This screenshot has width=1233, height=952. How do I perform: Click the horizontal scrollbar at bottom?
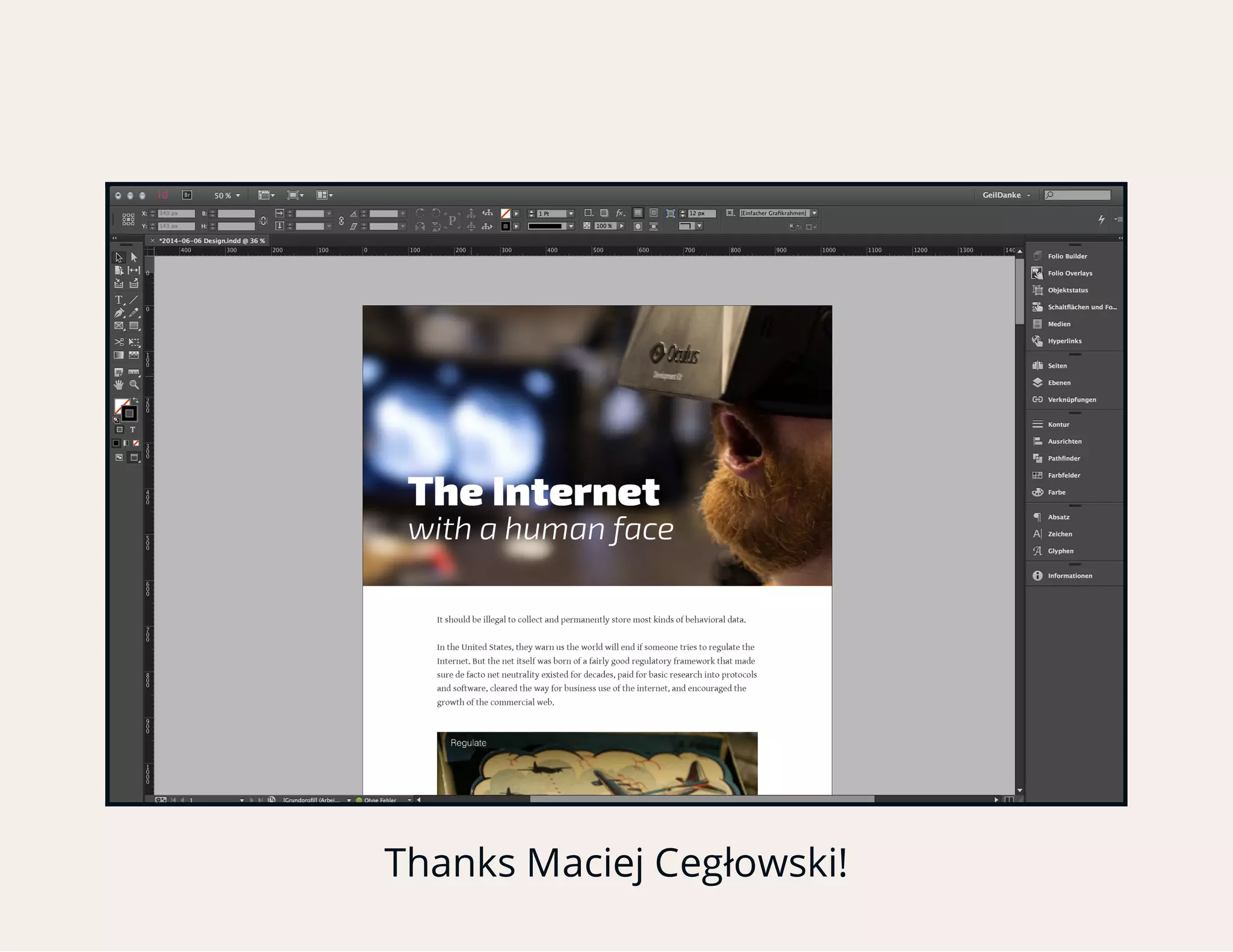702,799
